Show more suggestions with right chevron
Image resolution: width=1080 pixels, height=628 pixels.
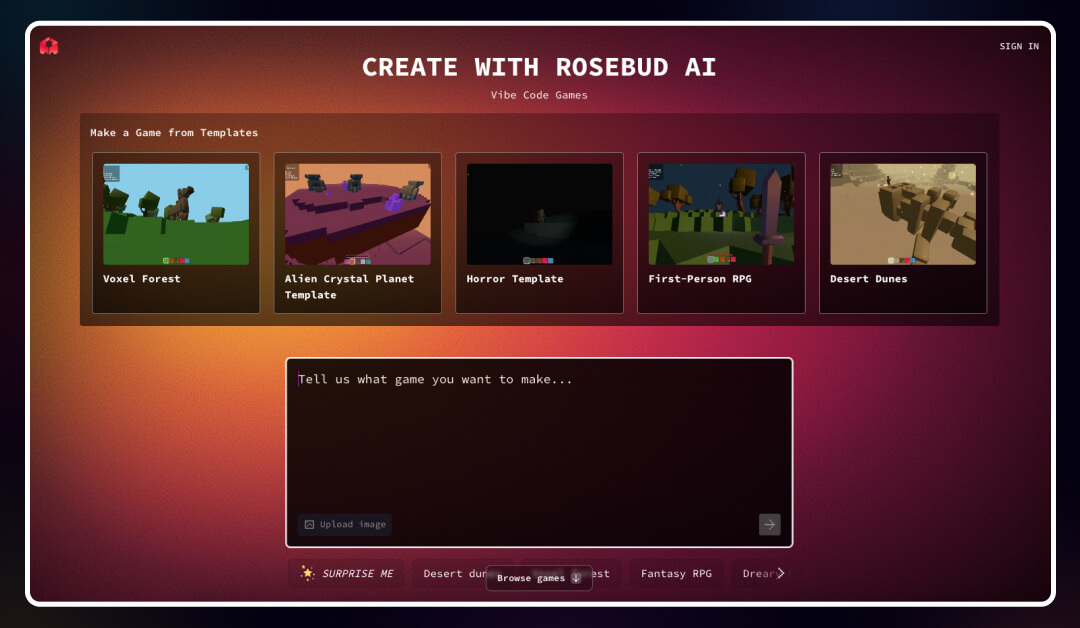(780, 574)
